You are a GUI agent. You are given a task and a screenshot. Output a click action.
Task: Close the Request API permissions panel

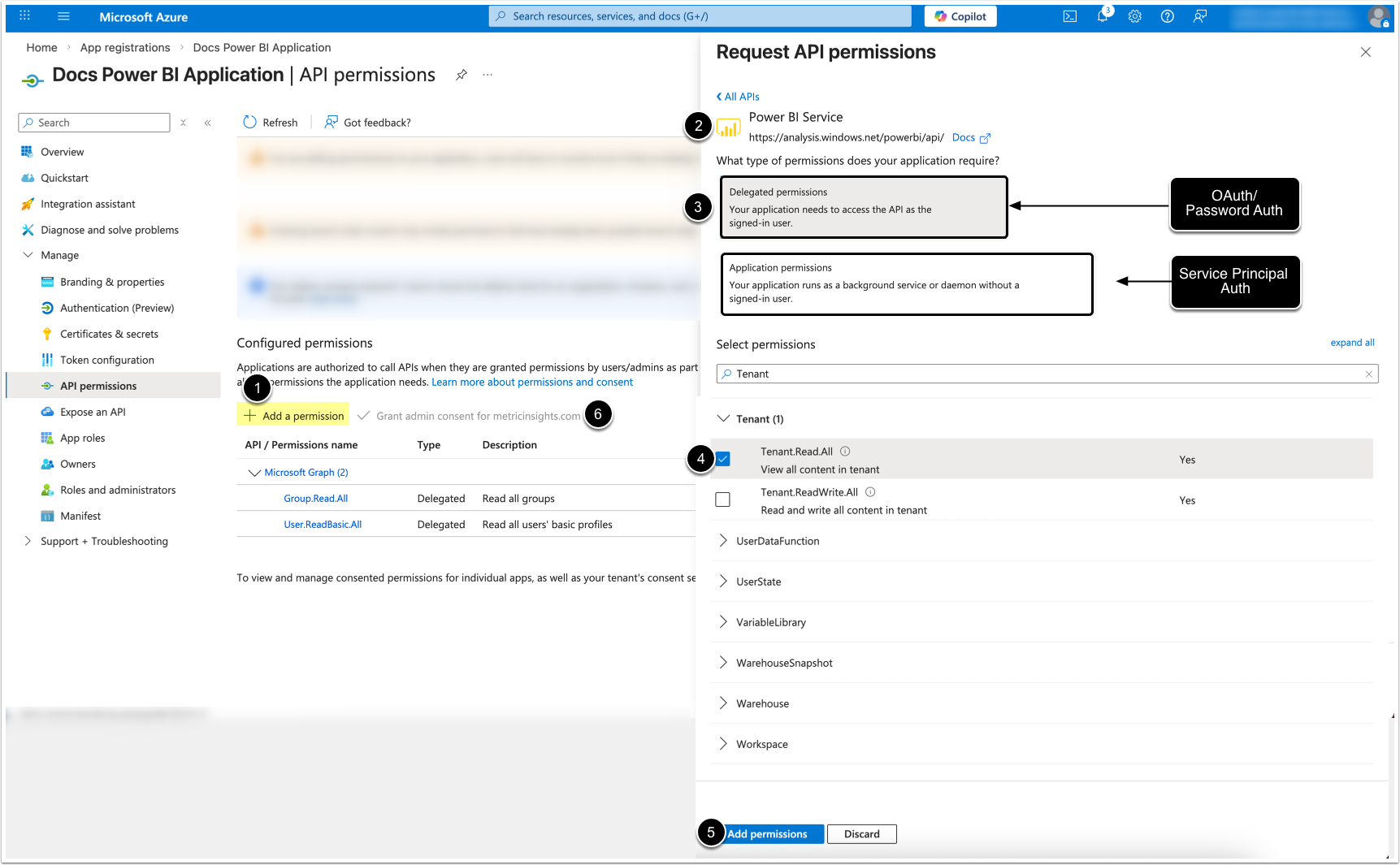1366,52
